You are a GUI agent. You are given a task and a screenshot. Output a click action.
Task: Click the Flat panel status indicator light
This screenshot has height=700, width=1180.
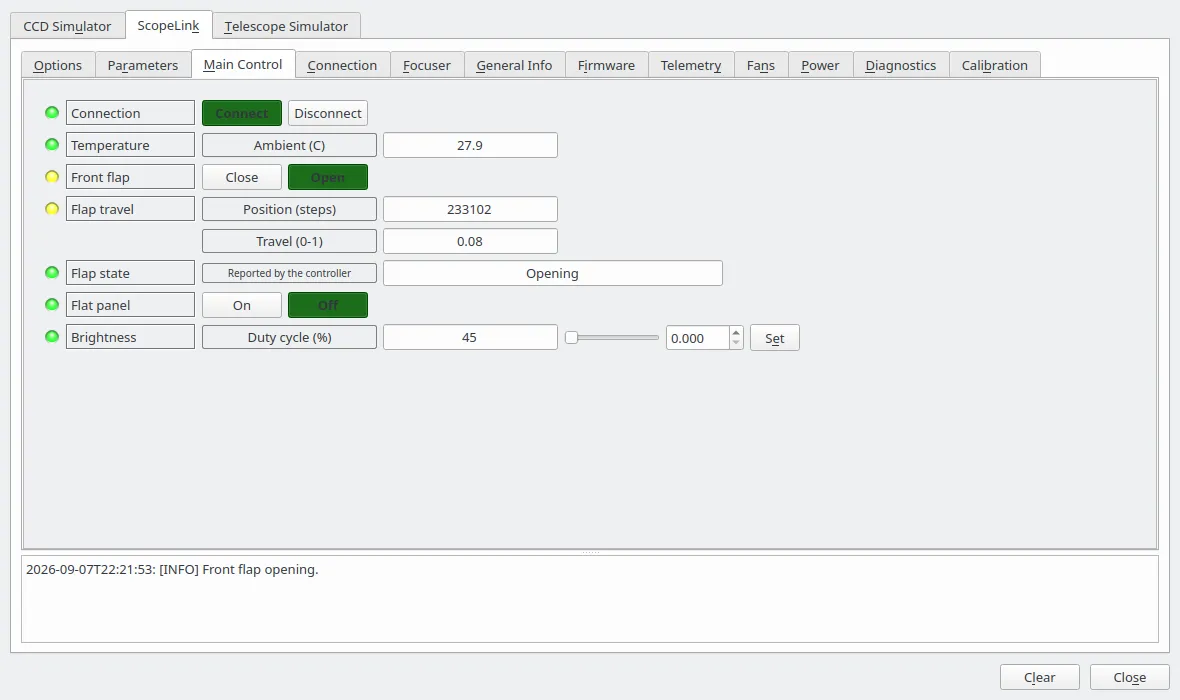[x=52, y=305]
